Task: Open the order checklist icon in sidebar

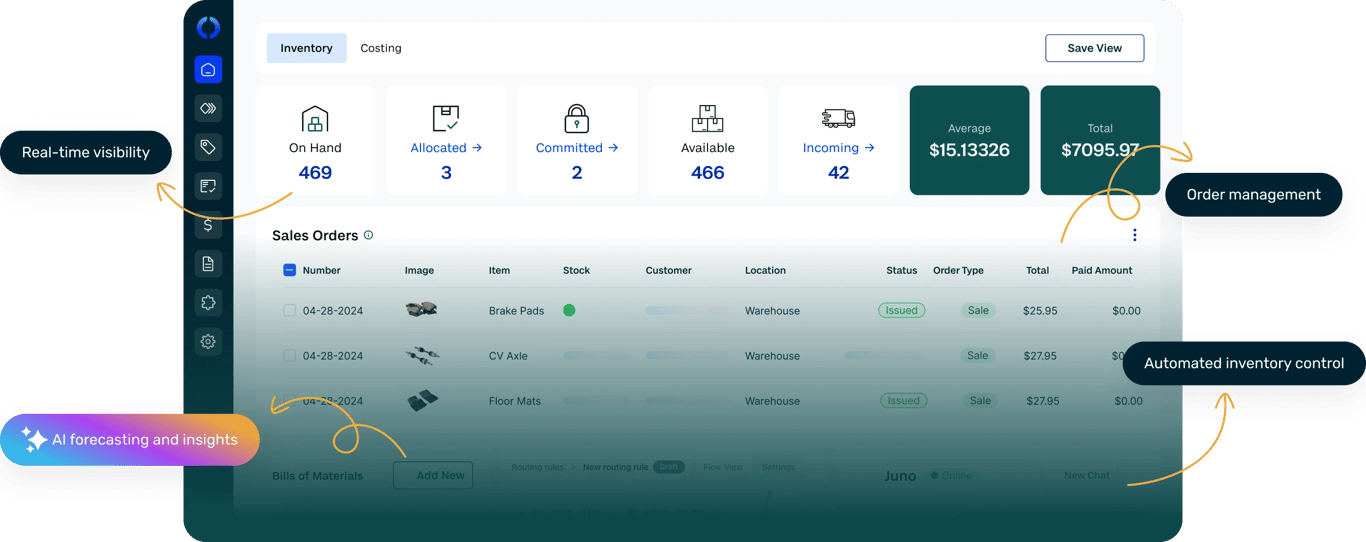Action: point(208,186)
